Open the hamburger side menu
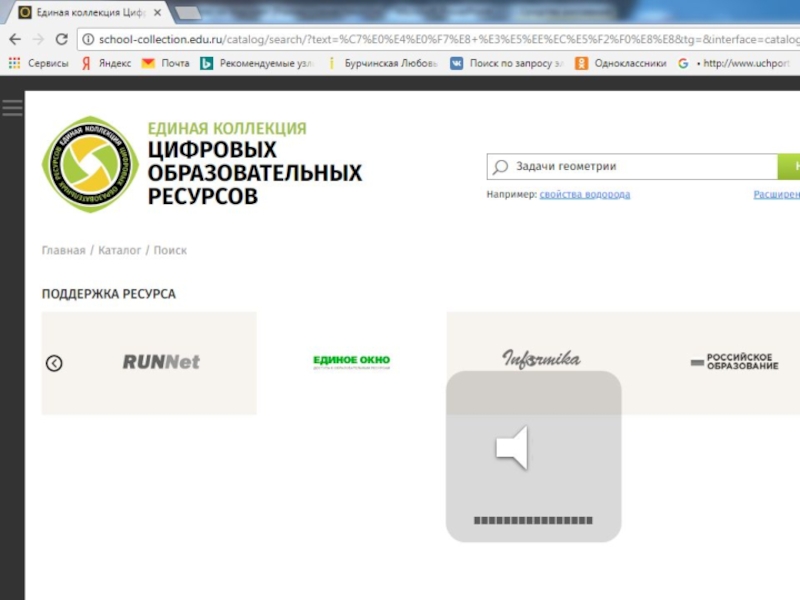The width and height of the screenshot is (800, 600). coord(12,108)
